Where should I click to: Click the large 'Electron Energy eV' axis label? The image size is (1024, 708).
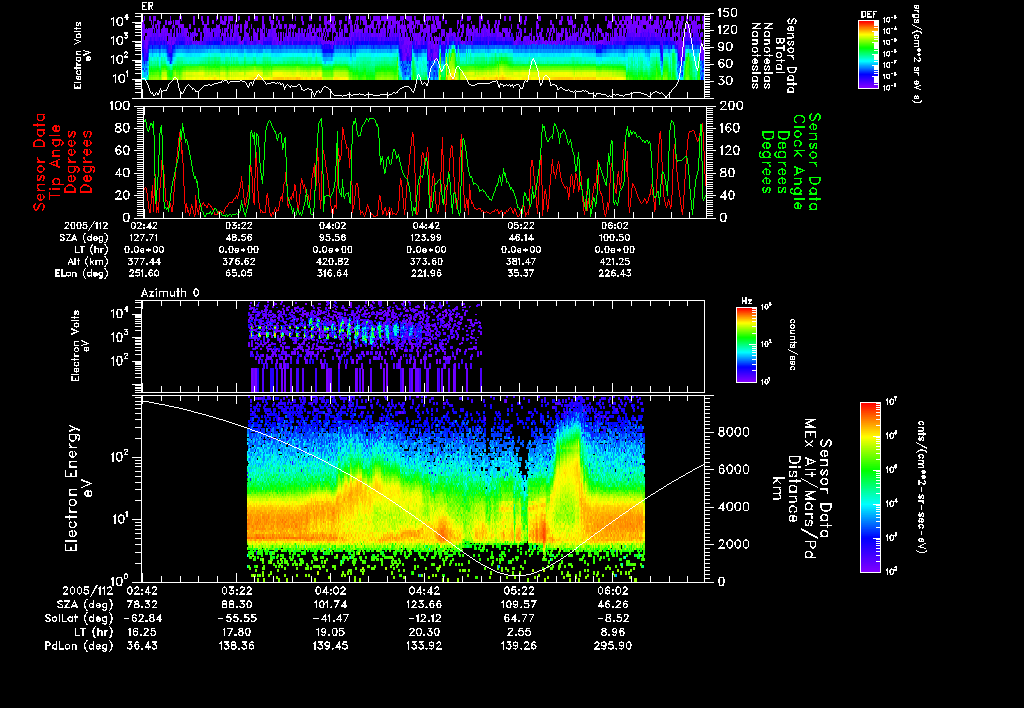78,488
